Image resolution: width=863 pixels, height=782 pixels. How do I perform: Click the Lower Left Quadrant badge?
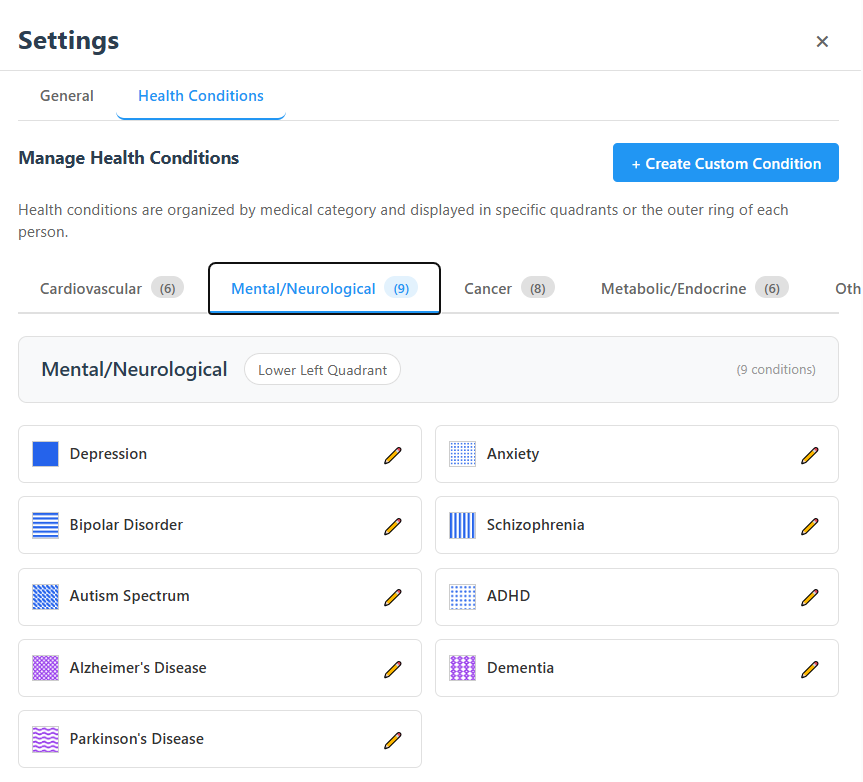point(322,369)
